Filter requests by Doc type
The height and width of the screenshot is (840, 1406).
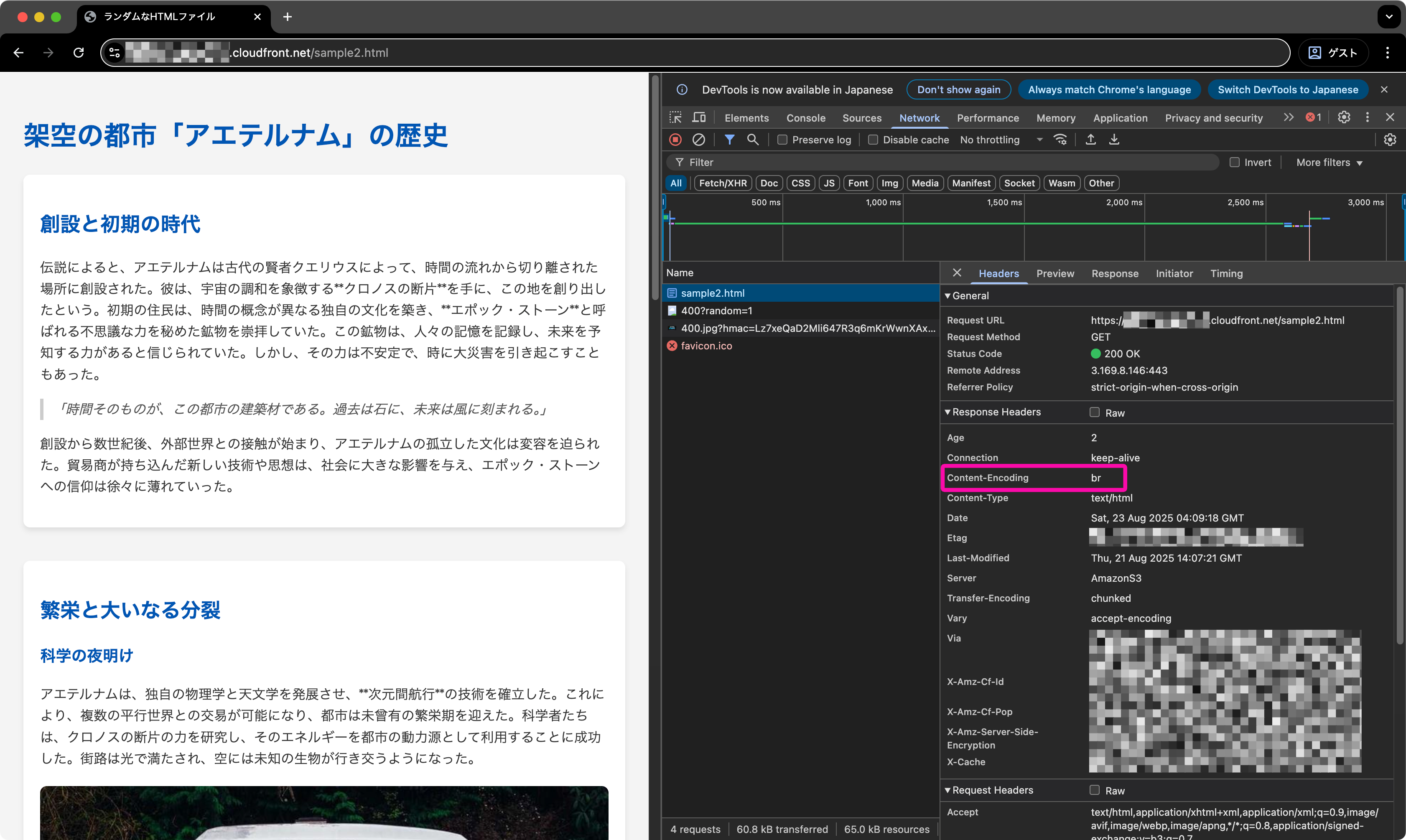click(x=769, y=183)
